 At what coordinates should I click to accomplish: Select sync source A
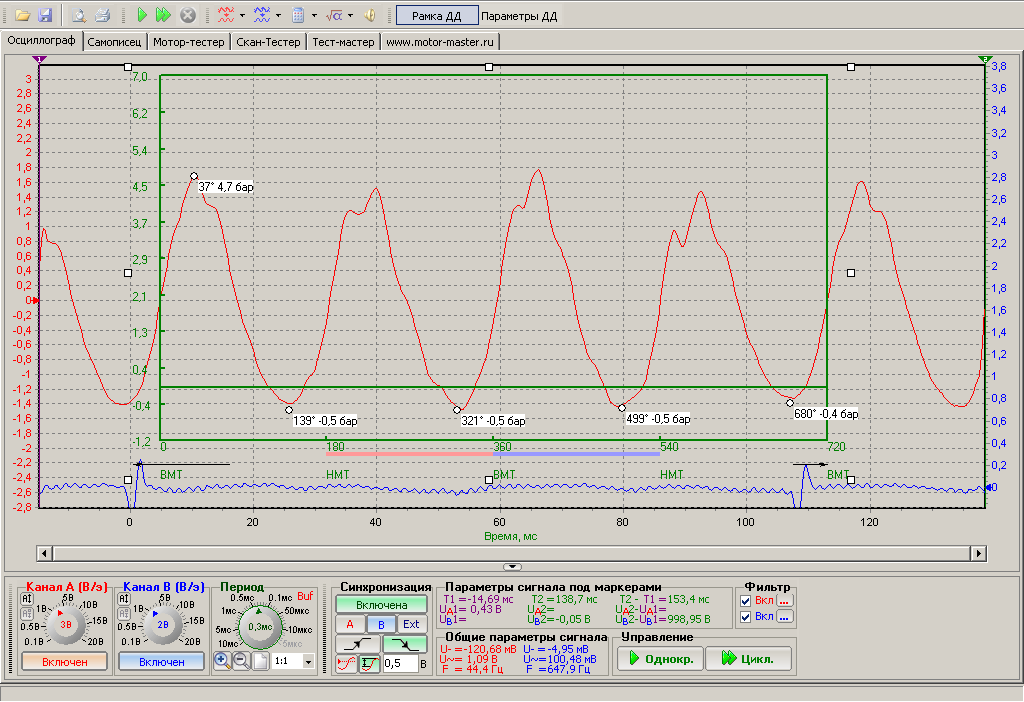350,624
